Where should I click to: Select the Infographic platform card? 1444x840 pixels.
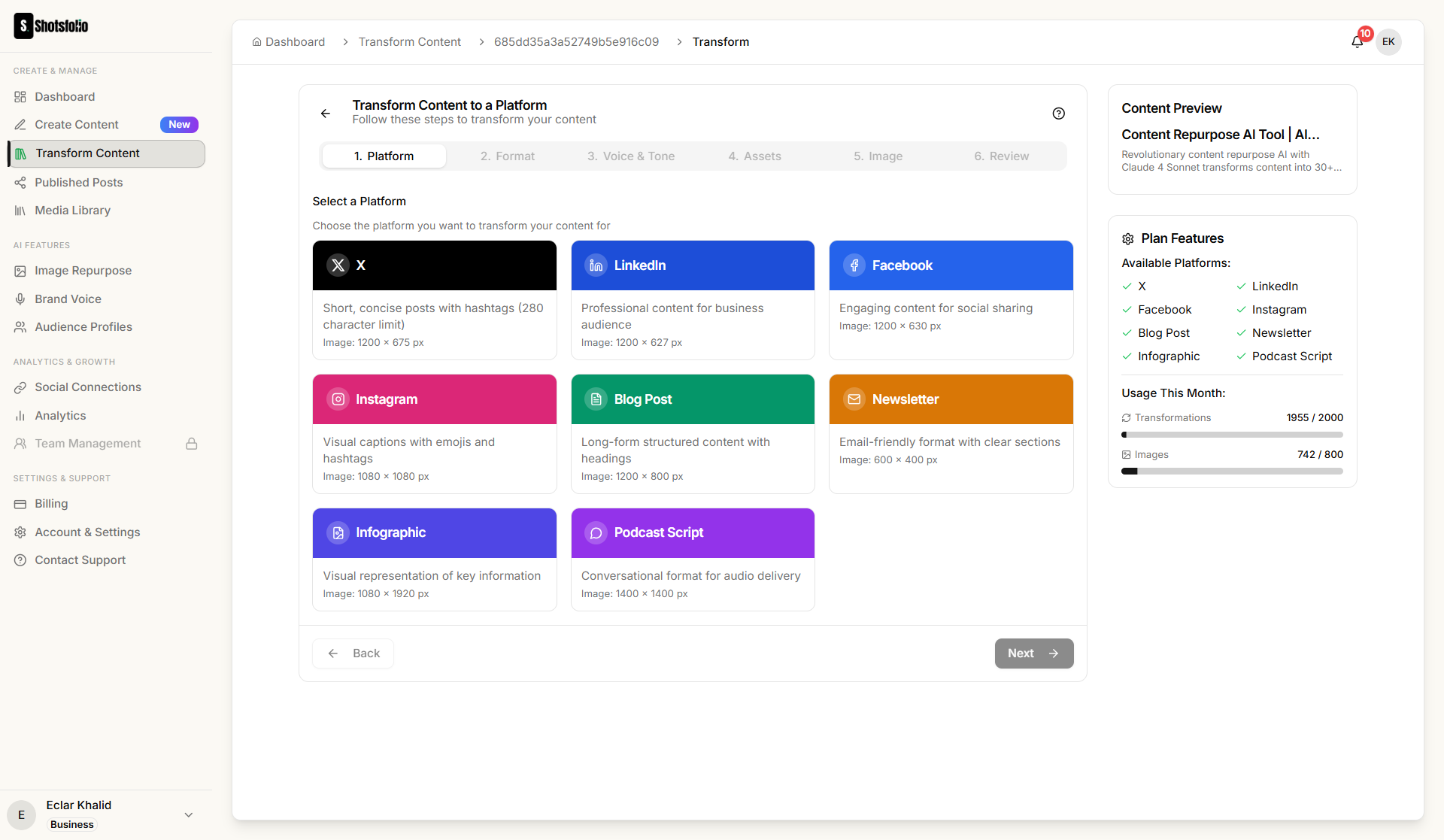pyautogui.click(x=435, y=559)
